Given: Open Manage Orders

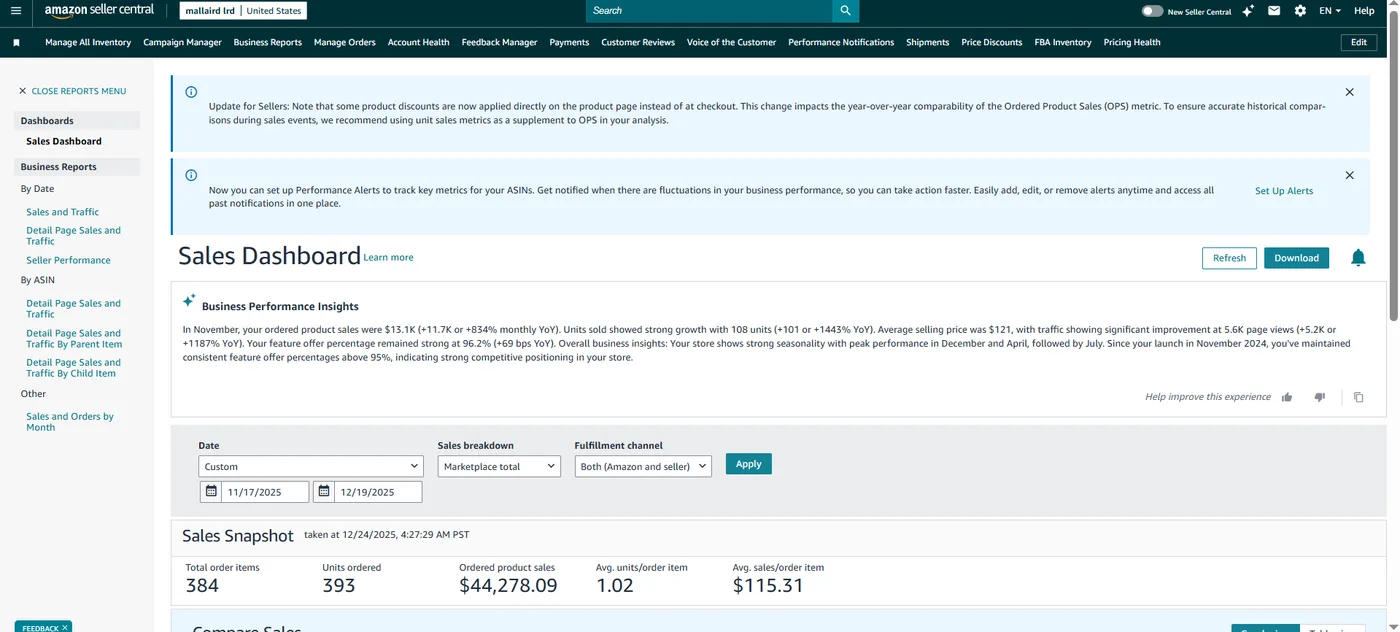Looking at the screenshot, I should point(345,43).
